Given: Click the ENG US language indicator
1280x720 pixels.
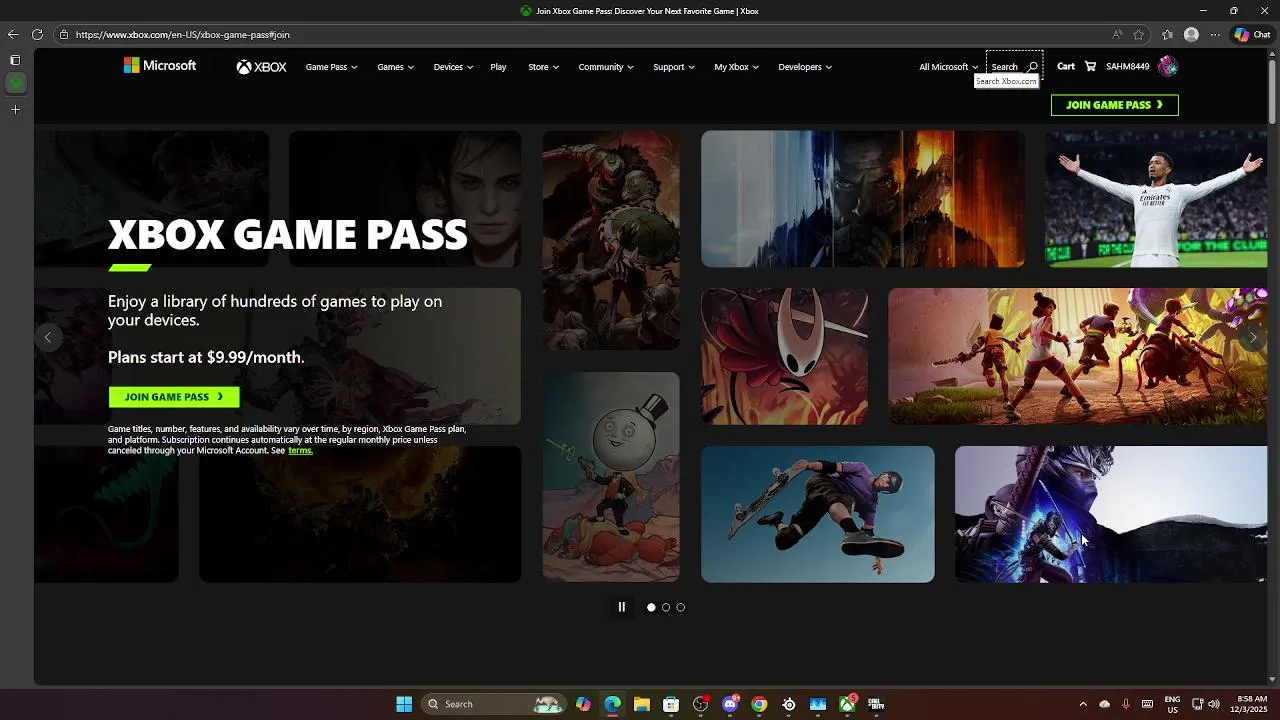Looking at the screenshot, I should (1172, 704).
